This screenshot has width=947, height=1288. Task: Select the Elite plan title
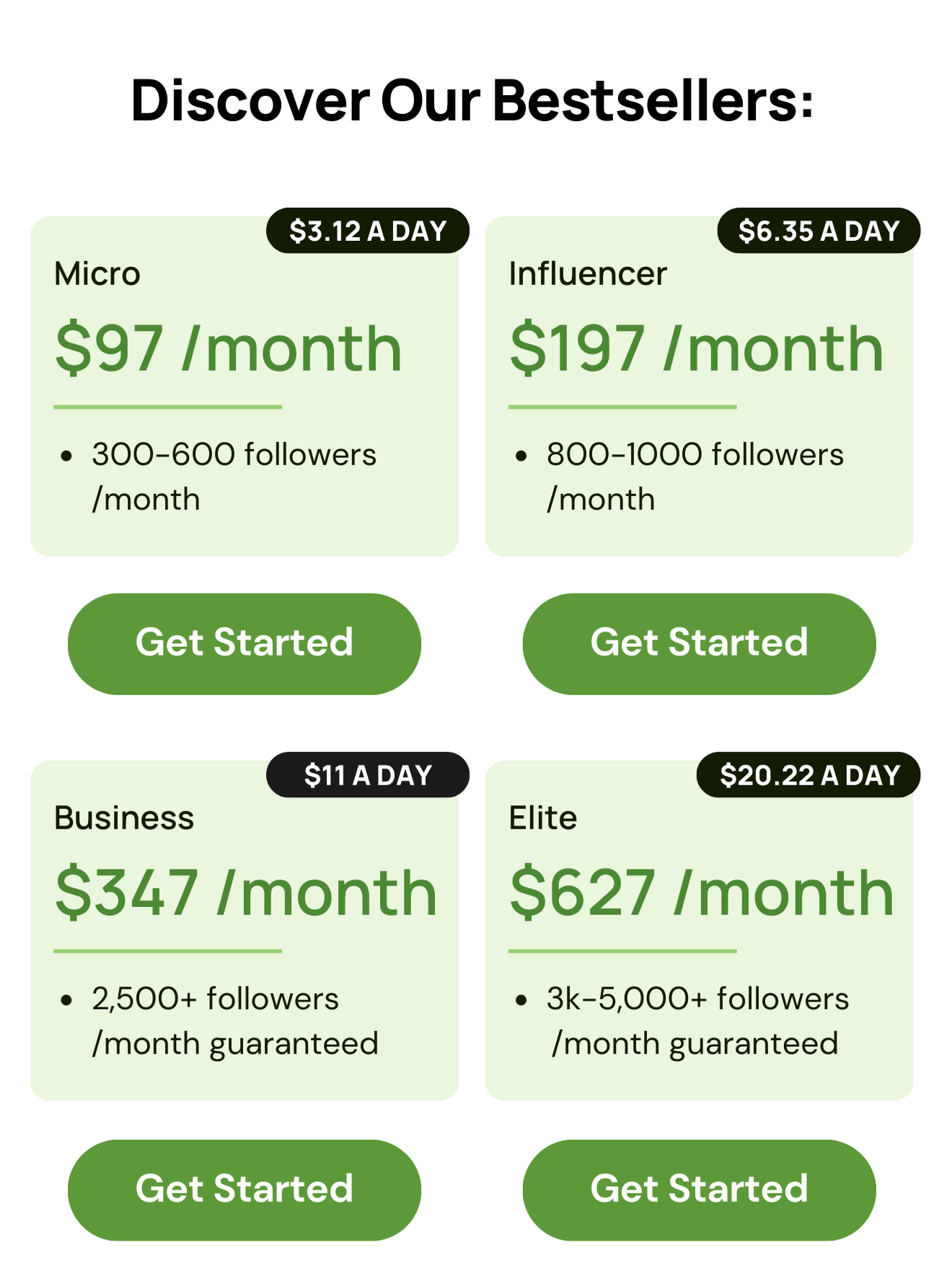coord(543,819)
